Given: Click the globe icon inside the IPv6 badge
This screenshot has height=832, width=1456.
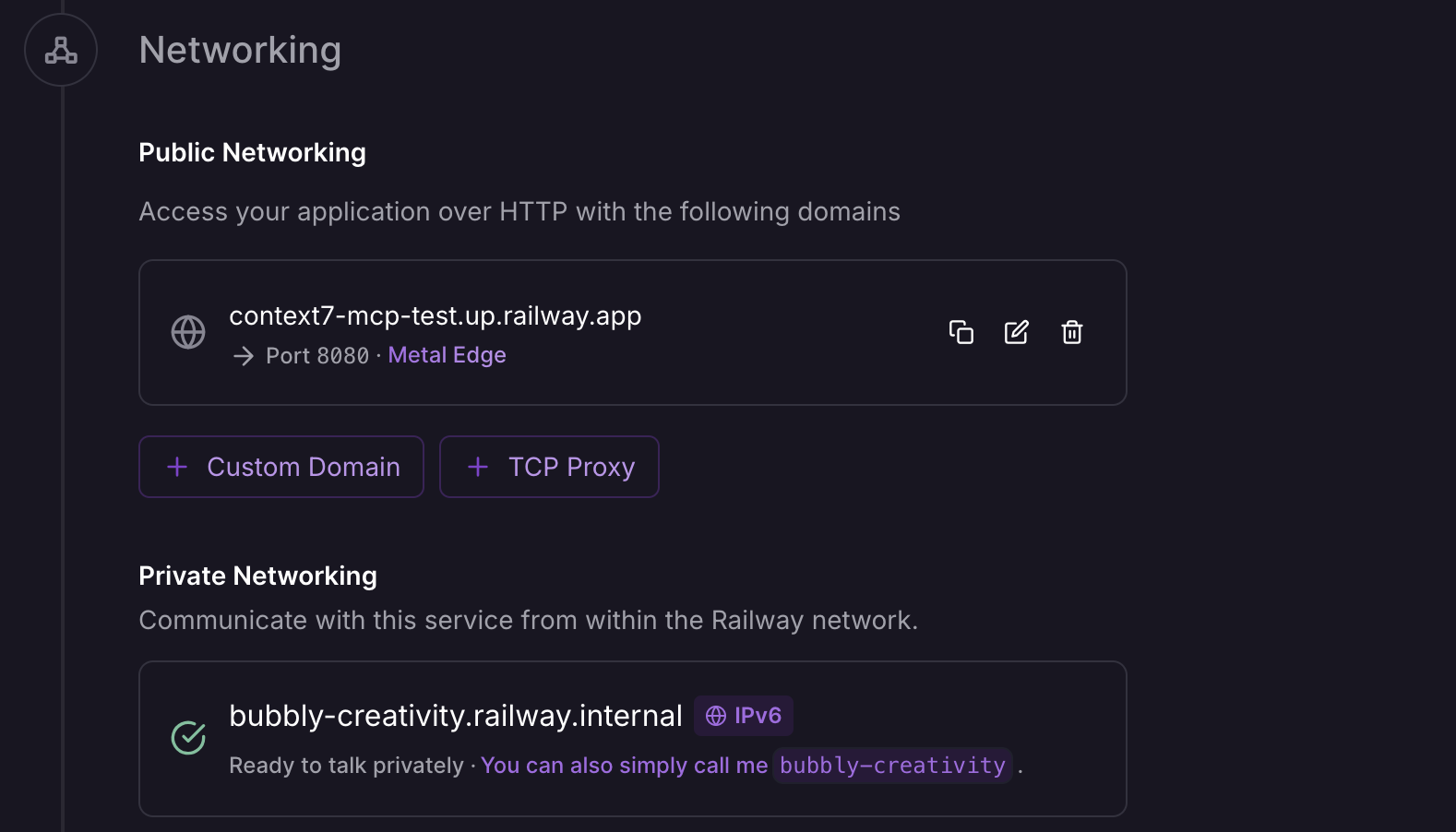Looking at the screenshot, I should pyautogui.click(x=715, y=714).
